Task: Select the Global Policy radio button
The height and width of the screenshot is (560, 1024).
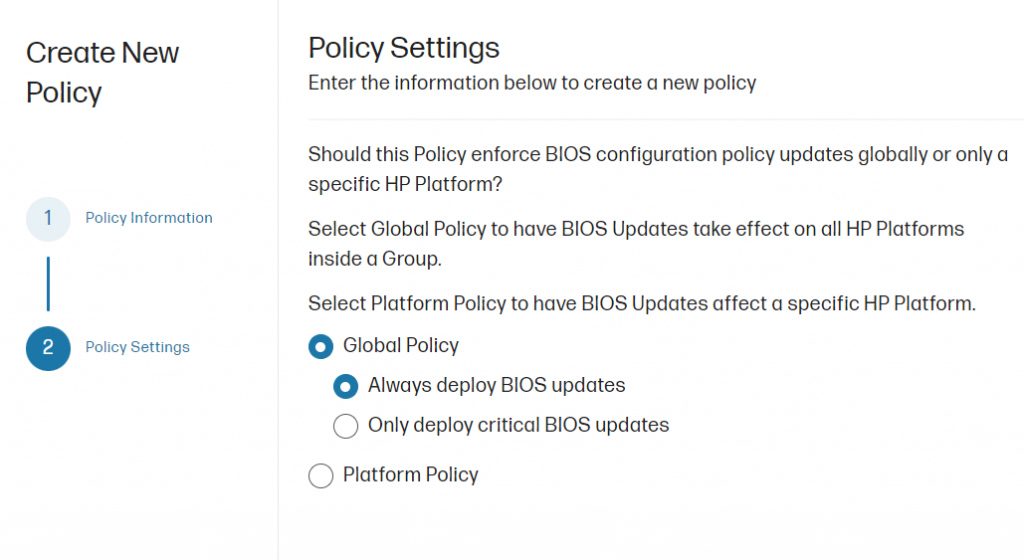Action: pyautogui.click(x=321, y=347)
